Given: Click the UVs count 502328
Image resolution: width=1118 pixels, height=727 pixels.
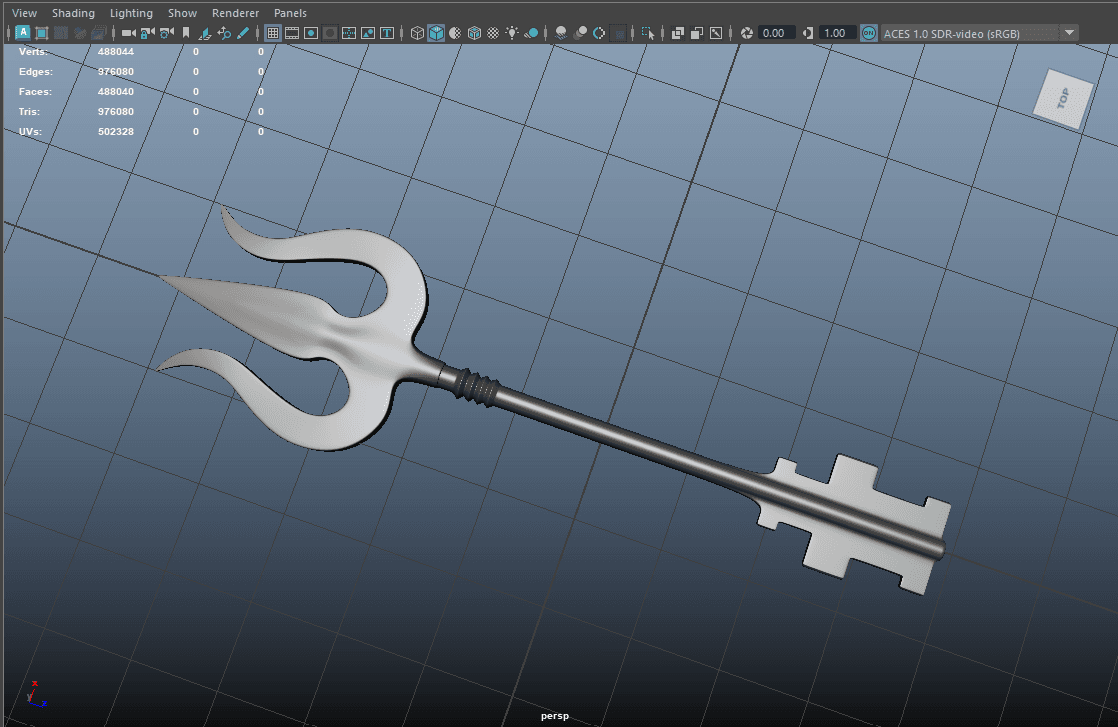Looking at the screenshot, I should click(116, 131).
